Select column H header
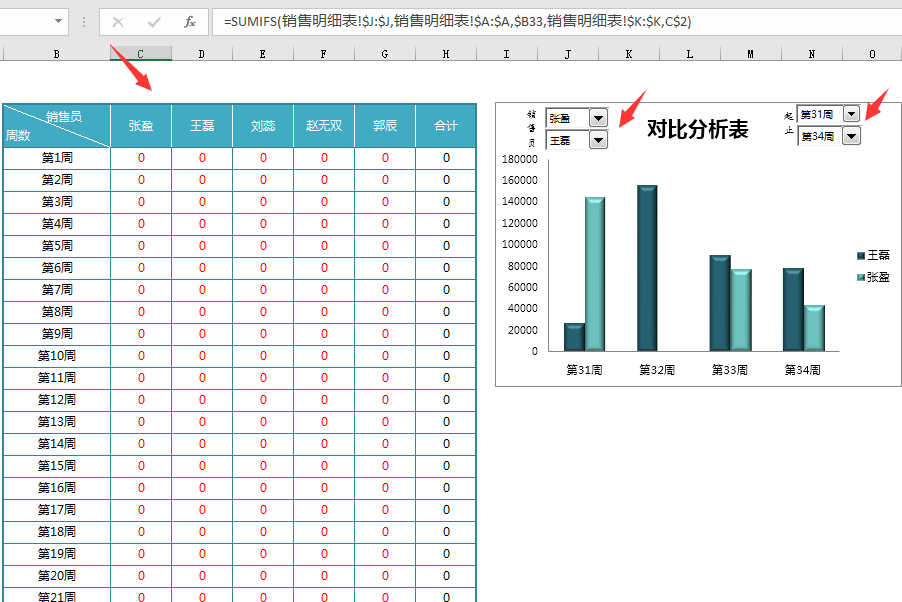The height and width of the screenshot is (602, 902). [x=446, y=54]
